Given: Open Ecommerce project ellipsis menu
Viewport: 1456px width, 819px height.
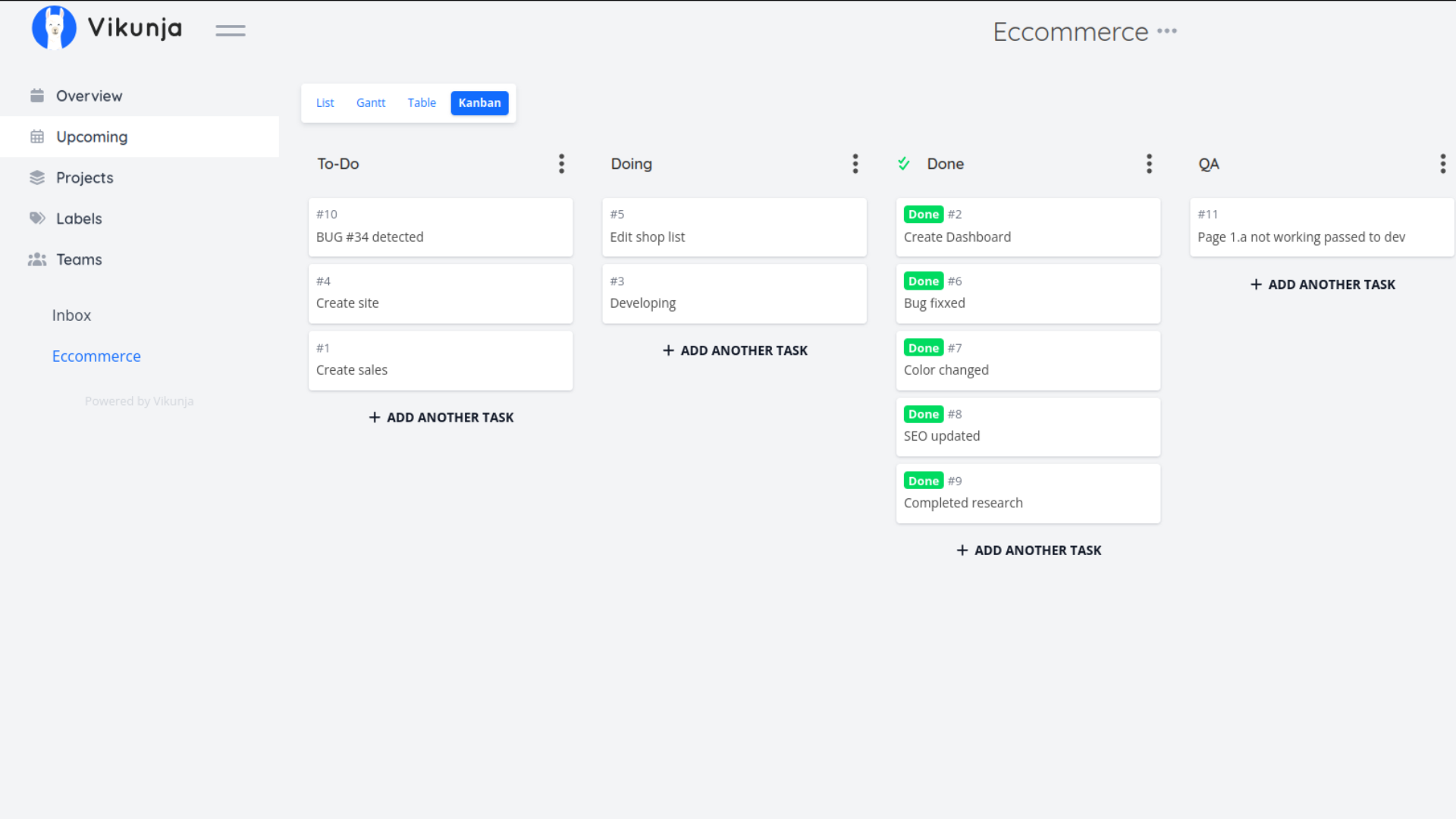Looking at the screenshot, I should (x=1167, y=31).
